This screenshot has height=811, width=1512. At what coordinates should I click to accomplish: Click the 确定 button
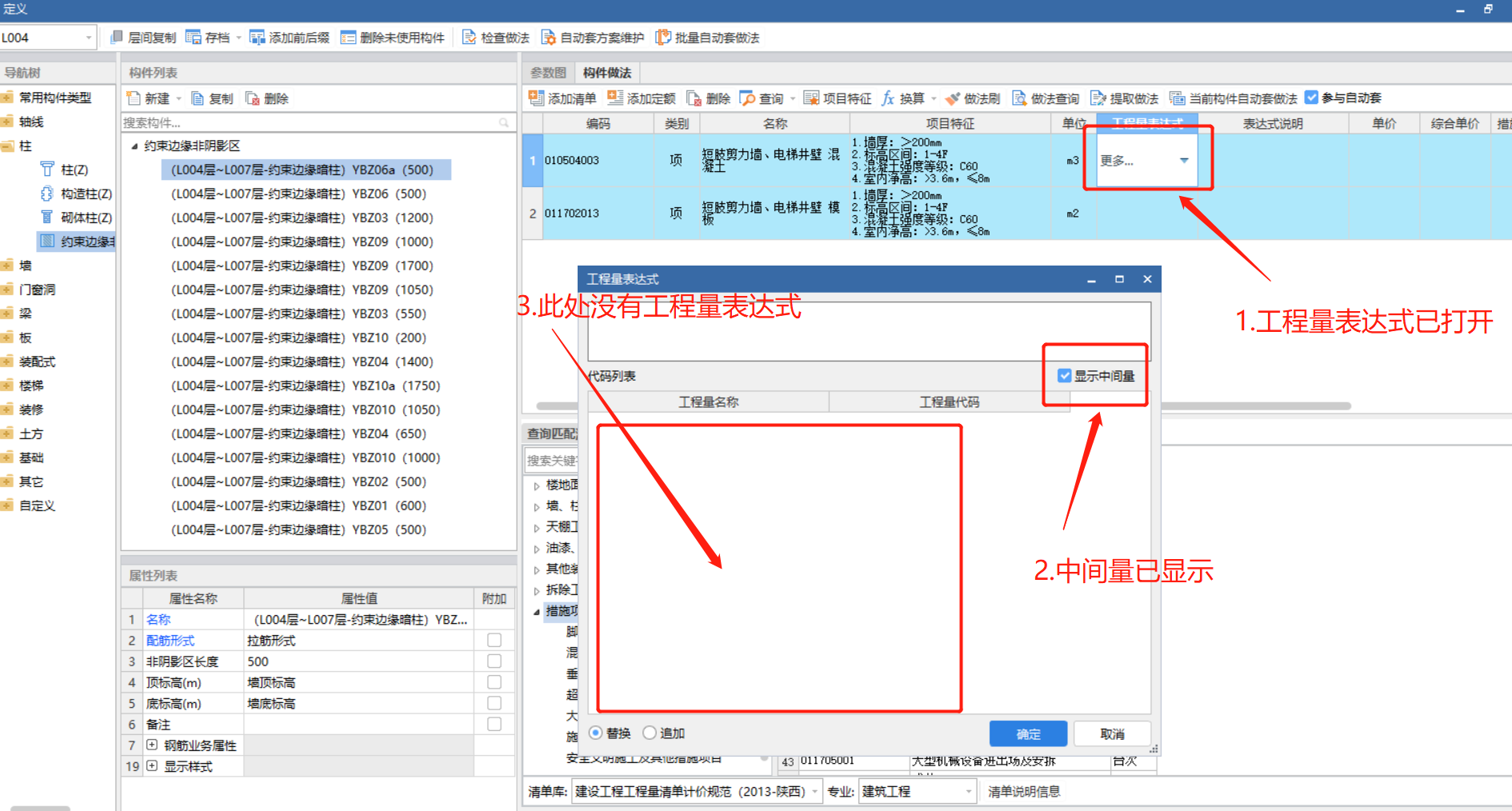(x=1028, y=734)
